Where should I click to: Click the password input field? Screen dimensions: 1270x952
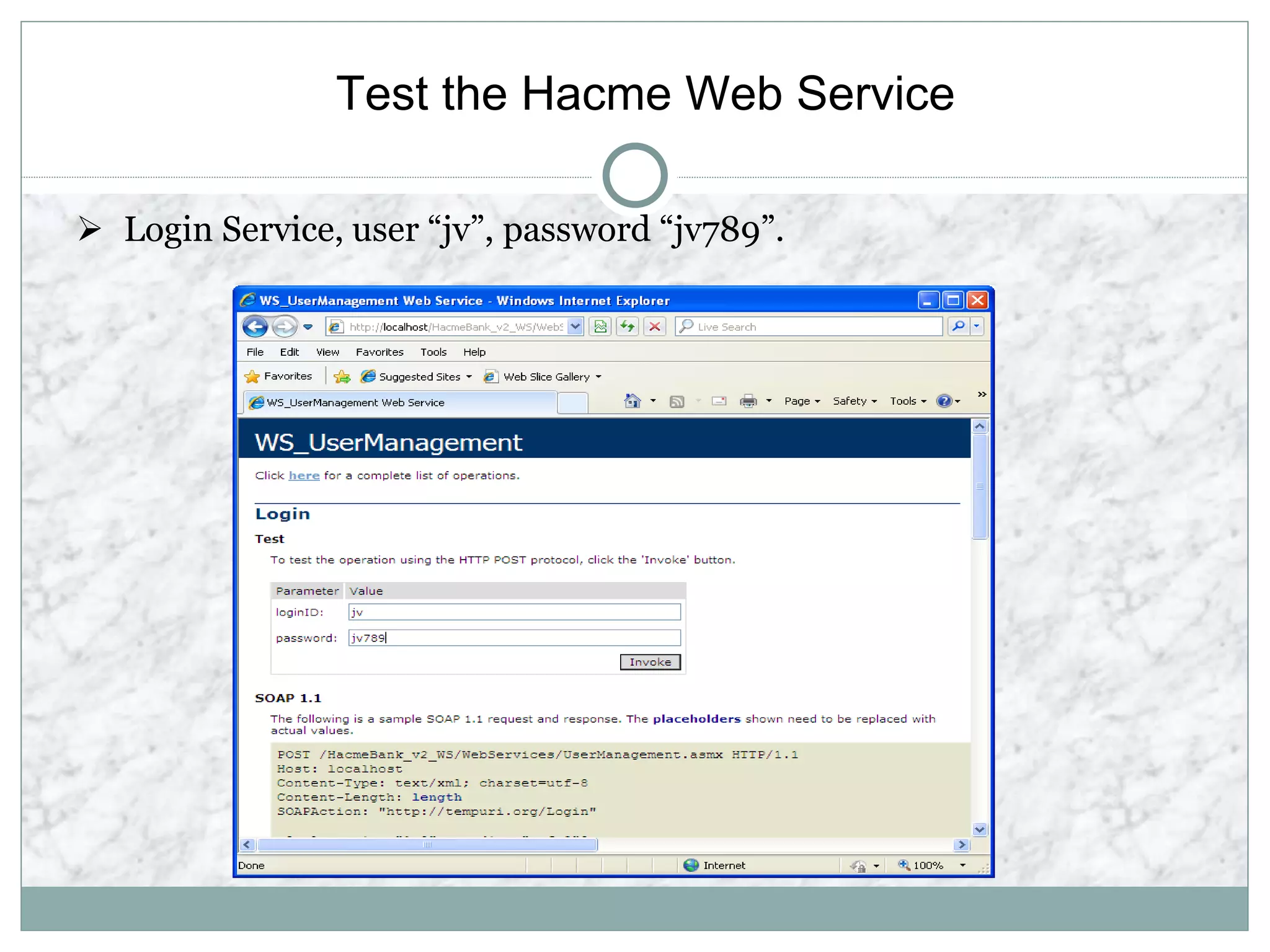click(514, 638)
